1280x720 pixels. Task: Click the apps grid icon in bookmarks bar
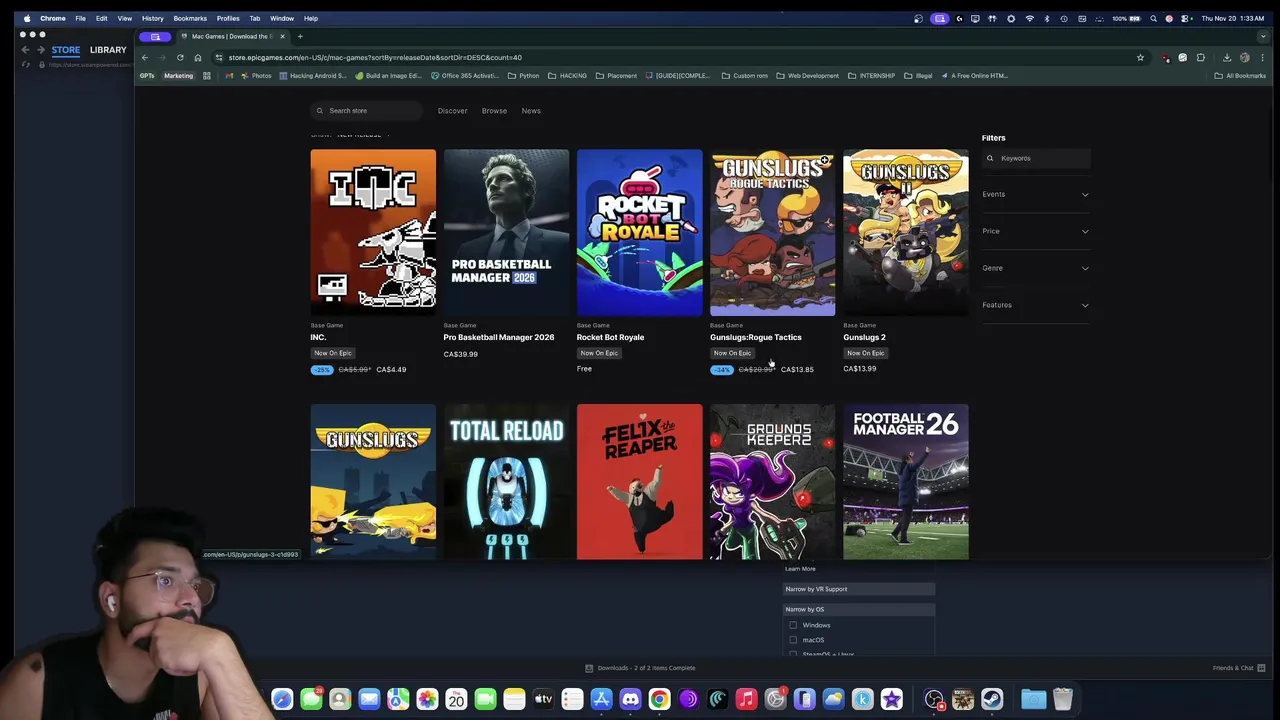tap(207, 75)
